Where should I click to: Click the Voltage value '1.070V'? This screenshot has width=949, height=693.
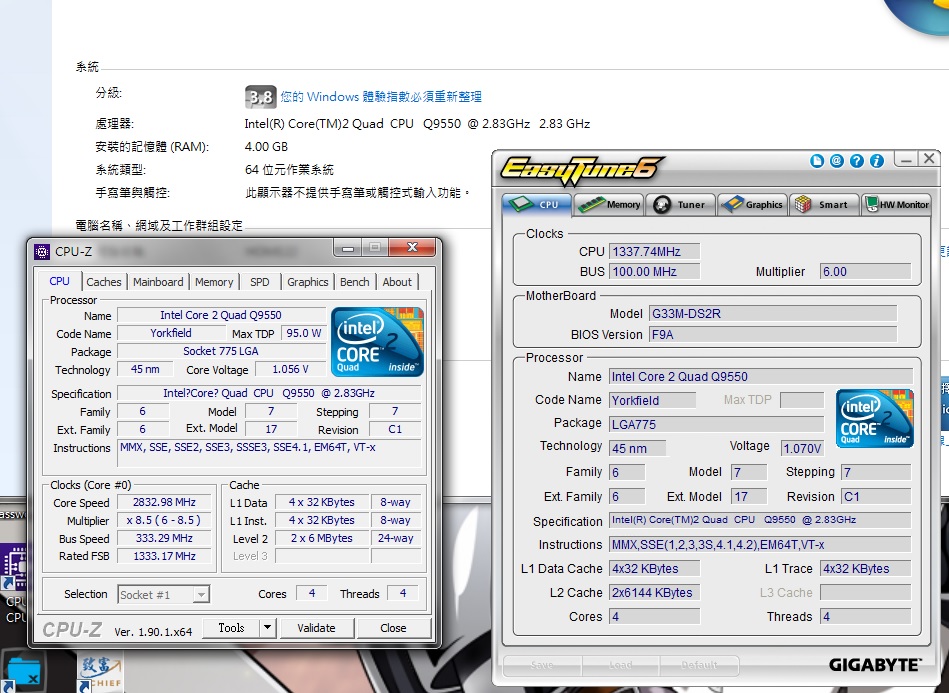(802, 448)
